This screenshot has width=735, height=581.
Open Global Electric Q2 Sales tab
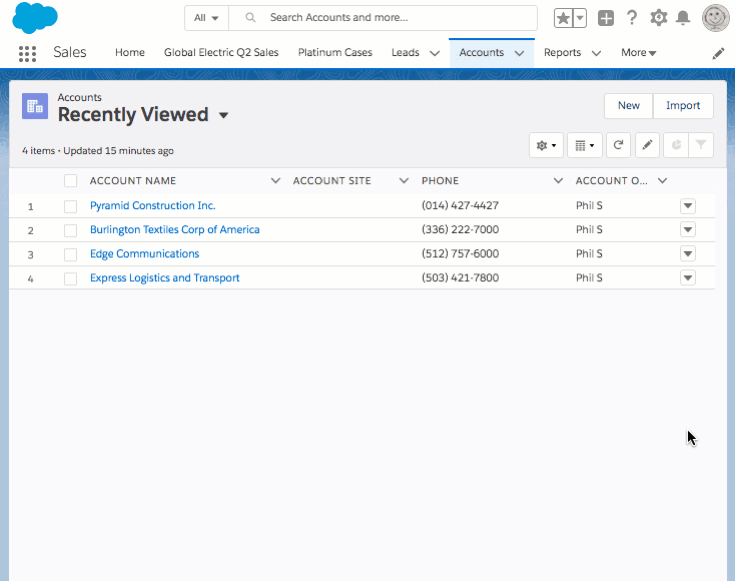[221, 53]
